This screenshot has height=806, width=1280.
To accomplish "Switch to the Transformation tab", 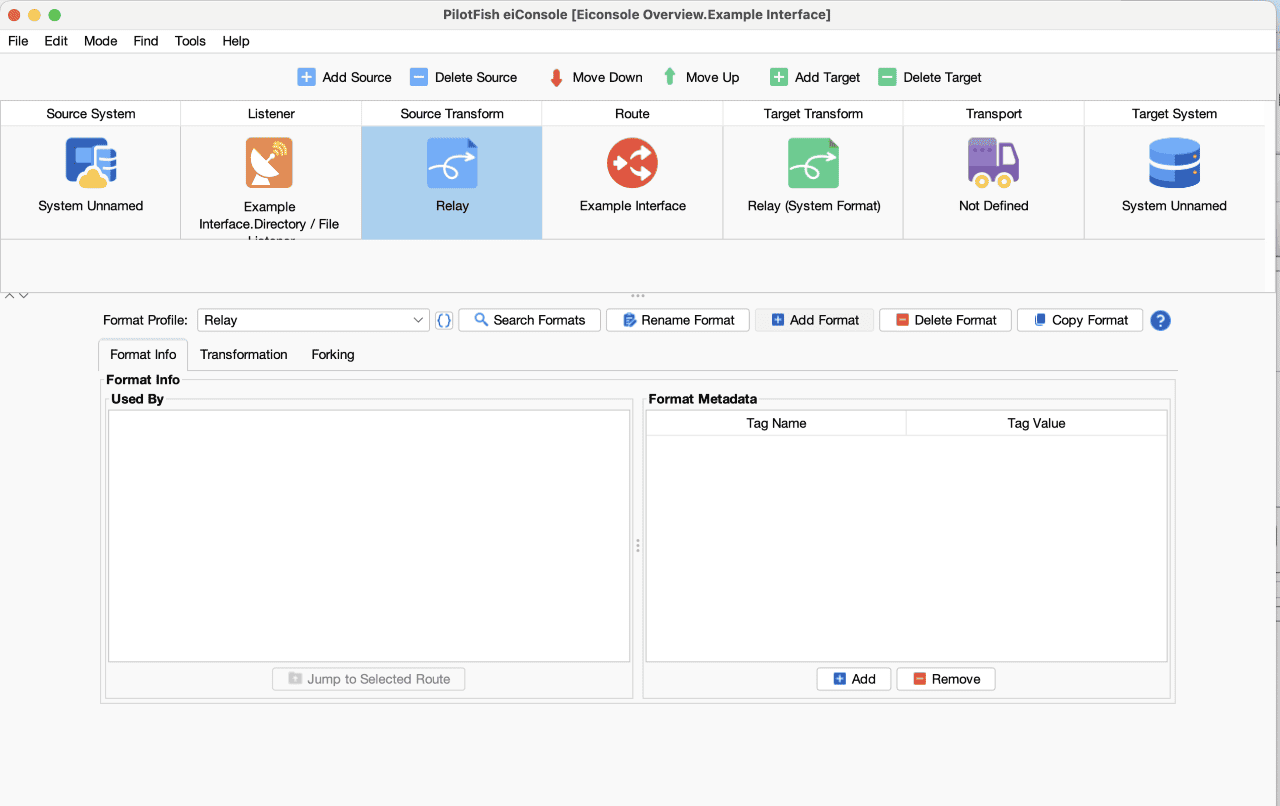I will pyautogui.click(x=244, y=355).
